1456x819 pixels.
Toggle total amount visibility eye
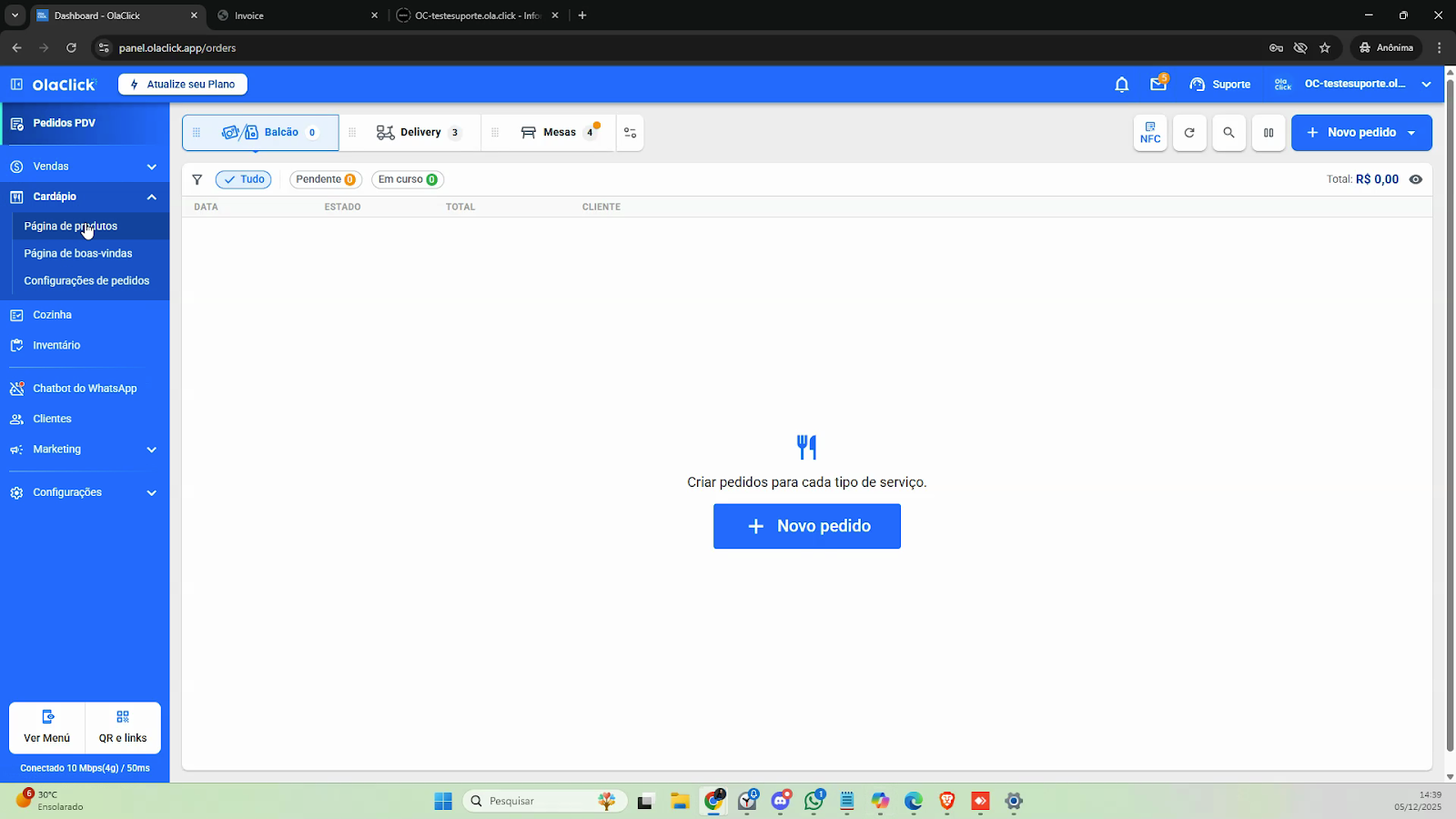(1416, 179)
